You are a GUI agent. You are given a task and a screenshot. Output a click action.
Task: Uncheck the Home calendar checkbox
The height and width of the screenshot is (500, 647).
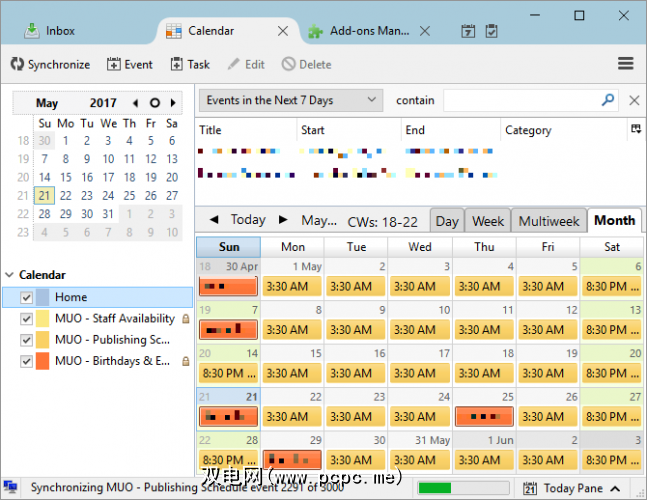27,297
